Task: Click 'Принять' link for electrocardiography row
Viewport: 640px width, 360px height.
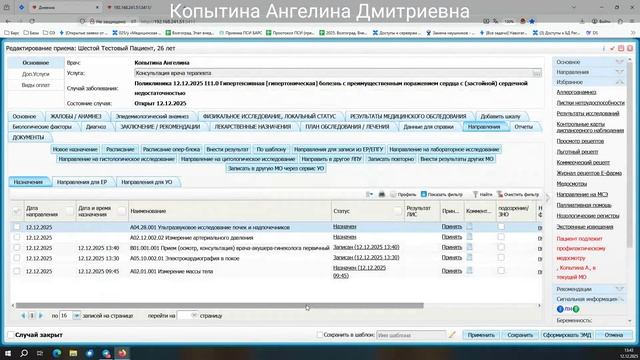Action: (451, 258)
